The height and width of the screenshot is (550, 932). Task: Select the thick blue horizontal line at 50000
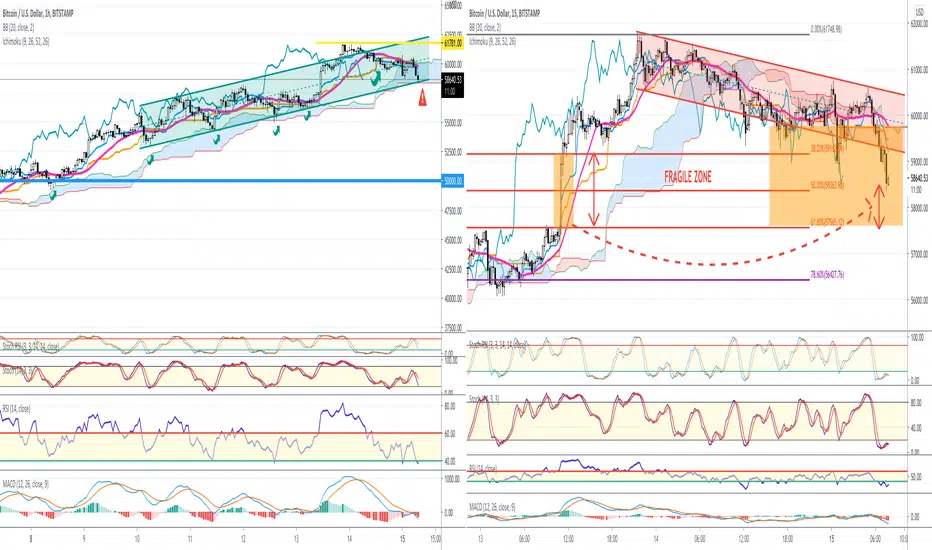tap(221, 181)
